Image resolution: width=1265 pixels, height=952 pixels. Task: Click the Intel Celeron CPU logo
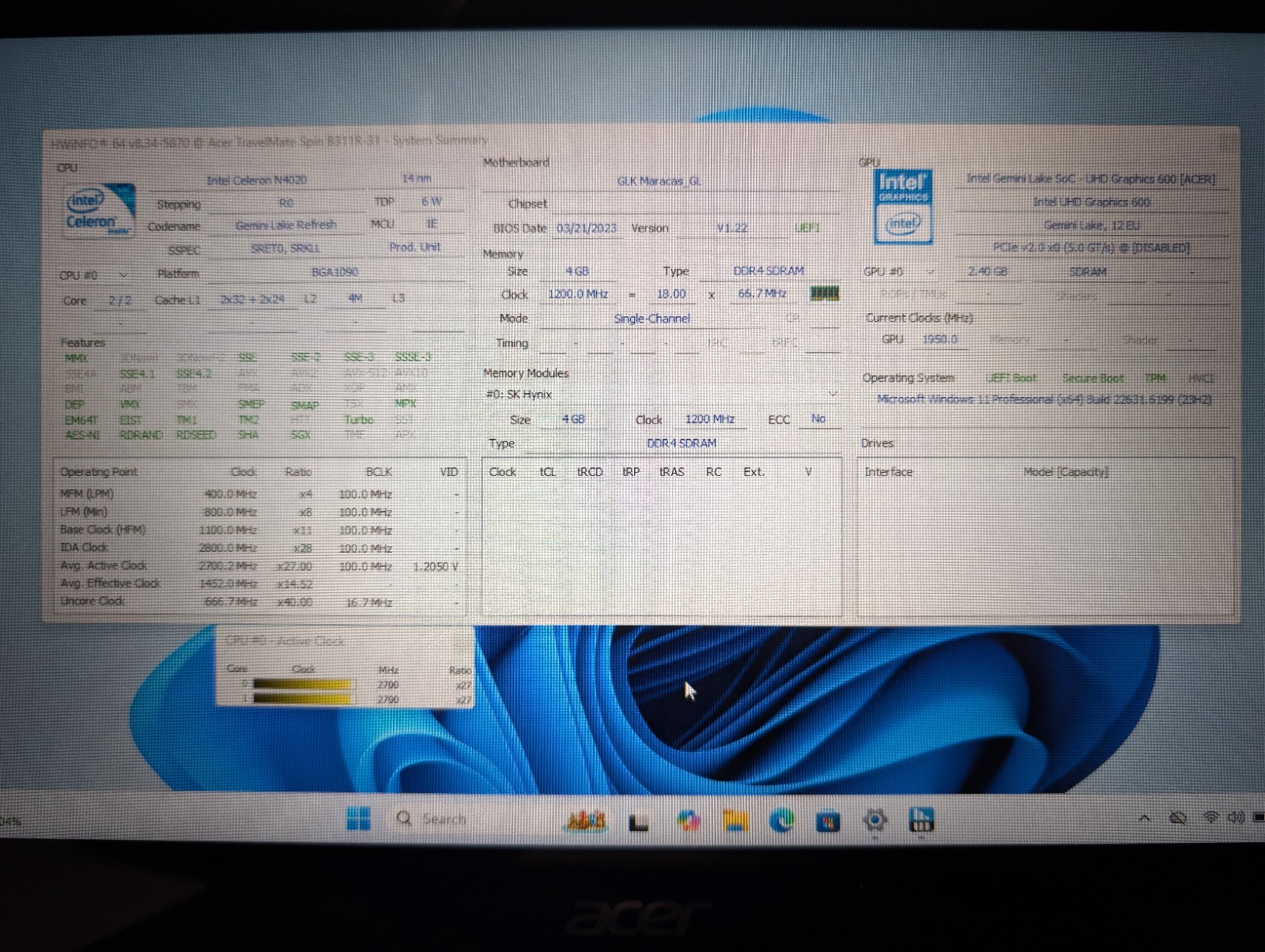(100, 210)
